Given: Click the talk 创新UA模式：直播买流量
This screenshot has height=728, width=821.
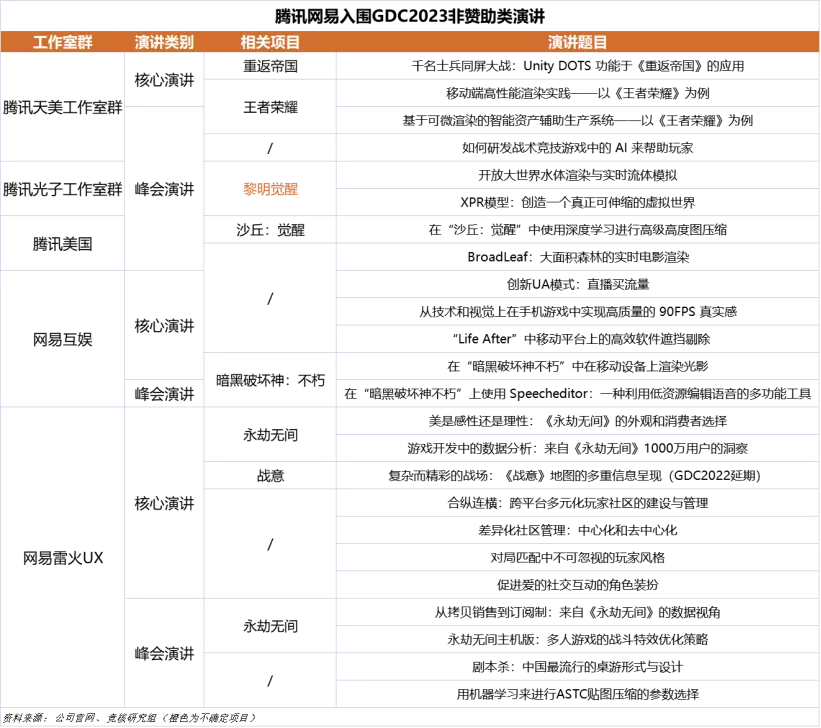Looking at the screenshot, I should coord(578,284).
